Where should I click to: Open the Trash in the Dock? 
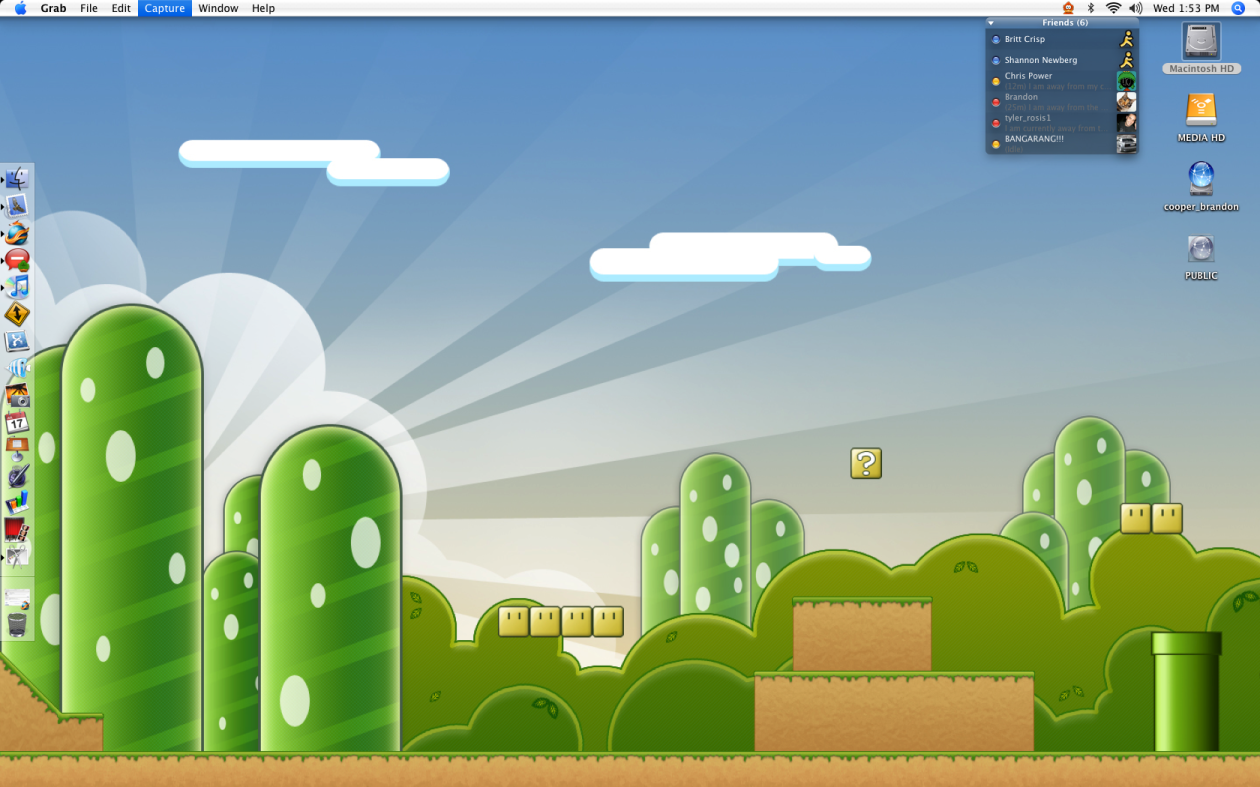click(x=17, y=625)
